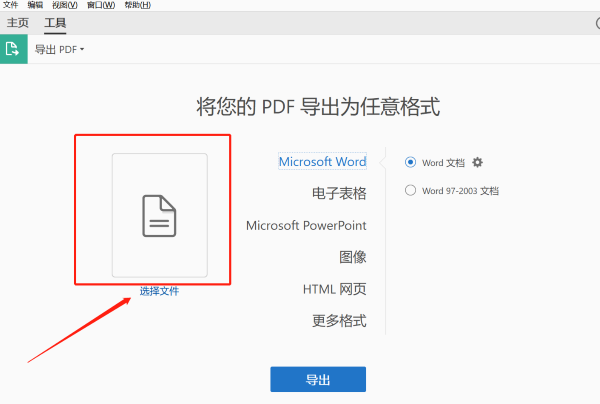Select the Word 97-2003 文档 option
600x404 pixels.
[x=410, y=190]
